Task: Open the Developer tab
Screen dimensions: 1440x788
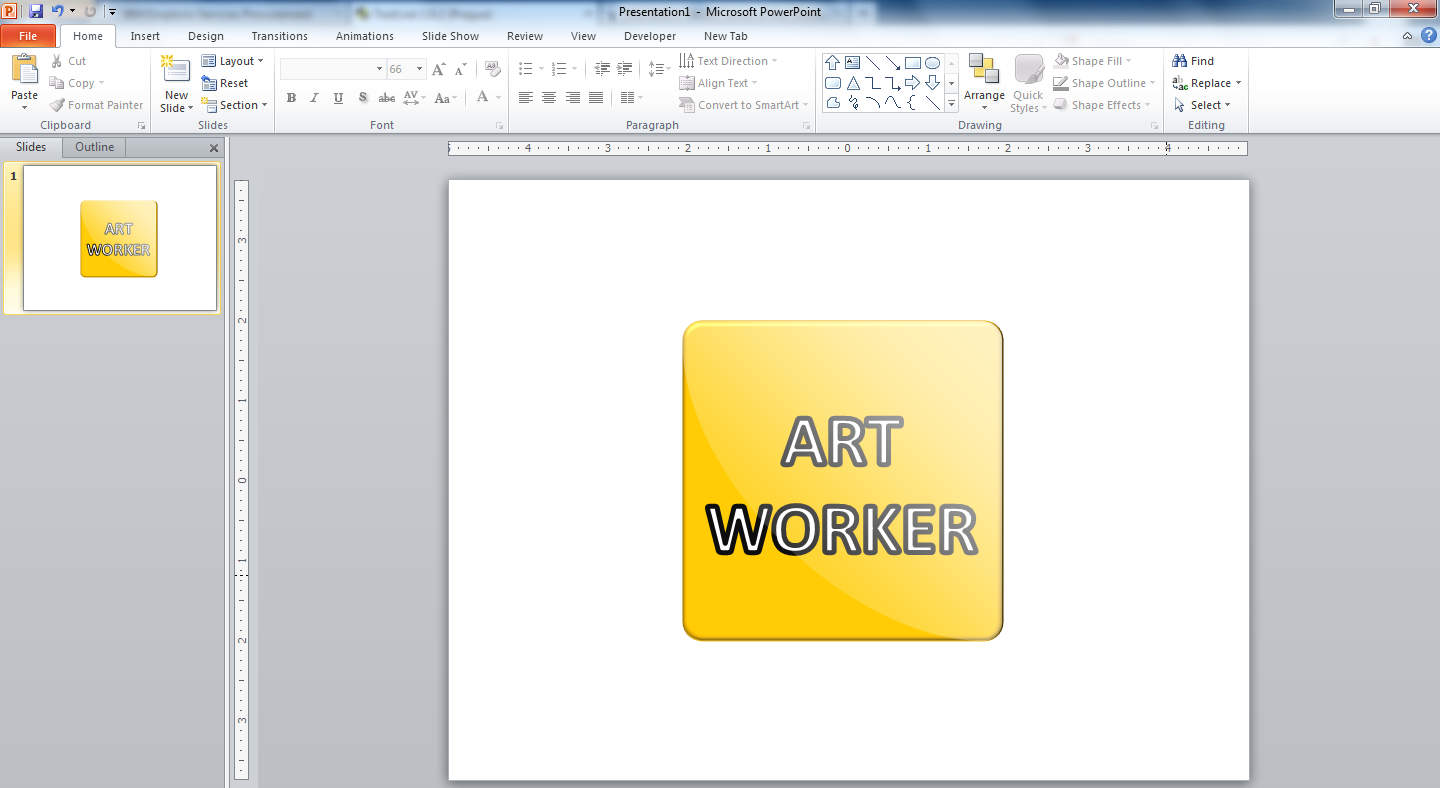Action: click(650, 36)
